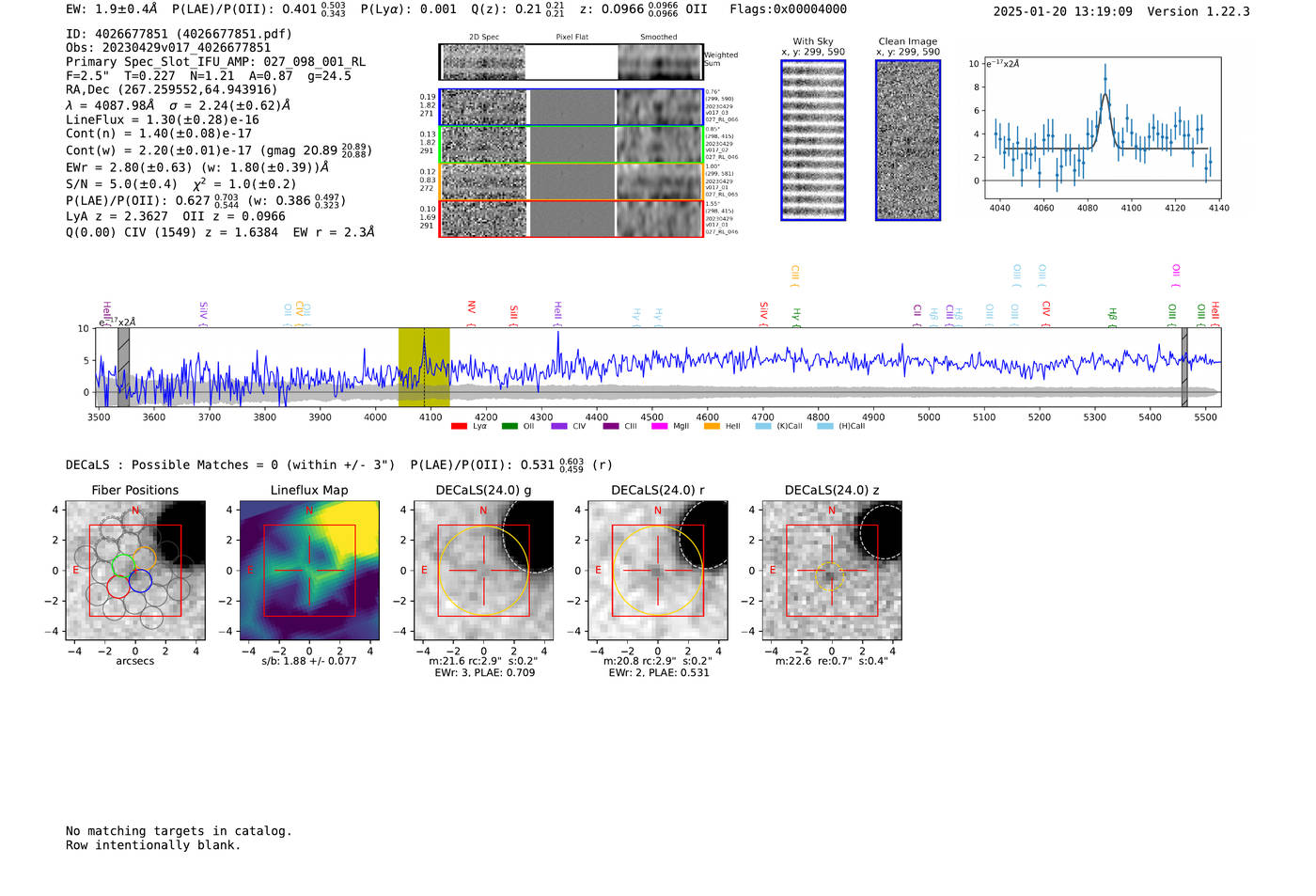Click the red fiber circle in Fiber Positions

(x=118, y=587)
